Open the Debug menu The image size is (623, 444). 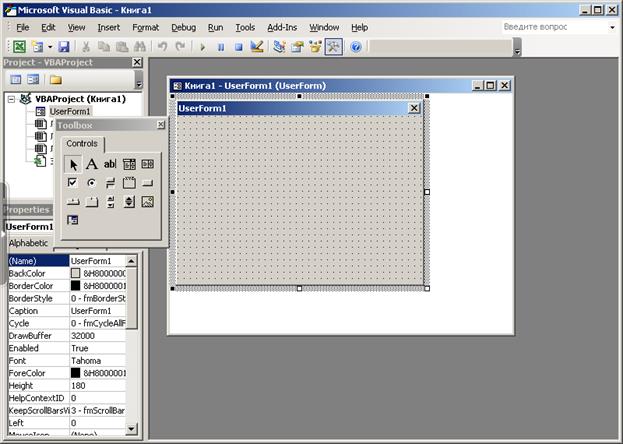[183, 27]
